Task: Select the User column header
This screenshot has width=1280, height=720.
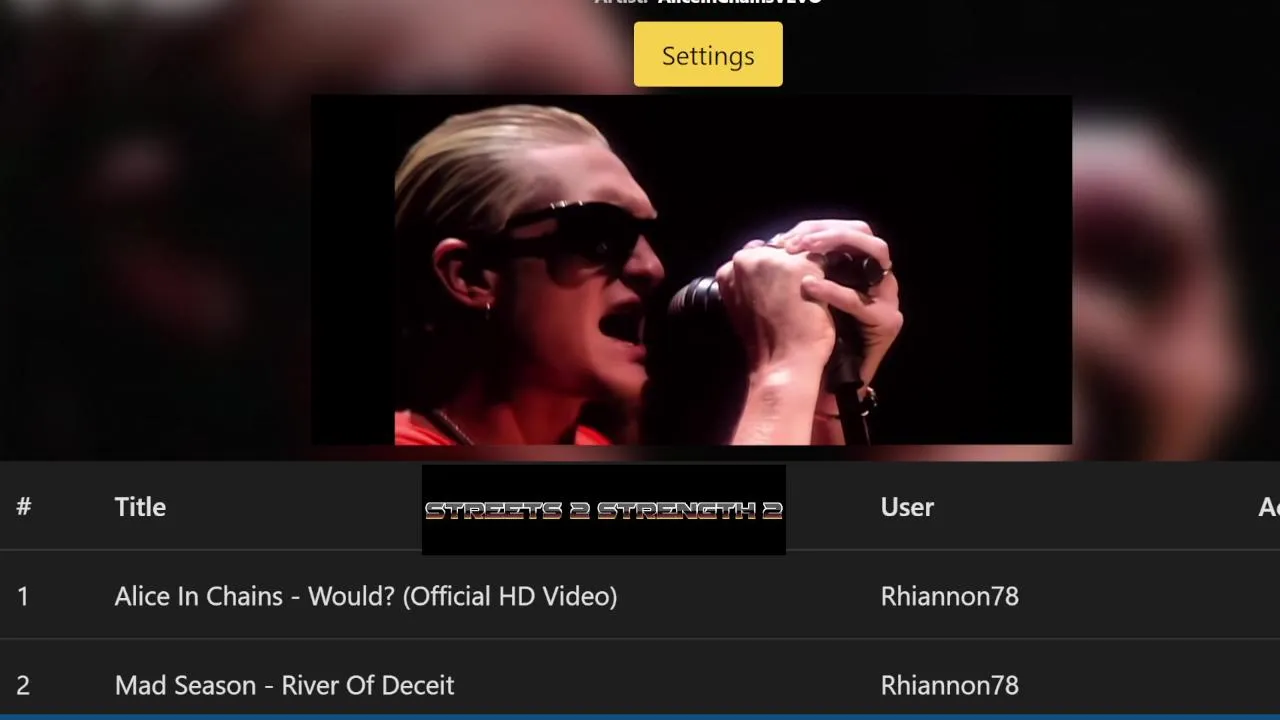Action: (907, 507)
